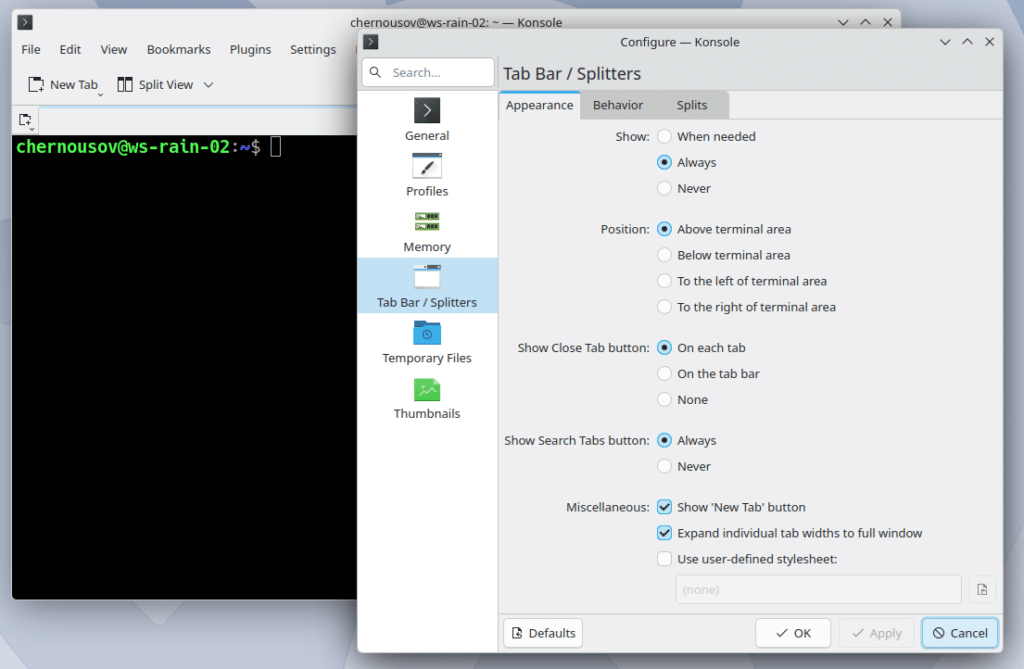Select the Tab Bar / Splitters page icon
1024x669 pixels.
point(427,278)
